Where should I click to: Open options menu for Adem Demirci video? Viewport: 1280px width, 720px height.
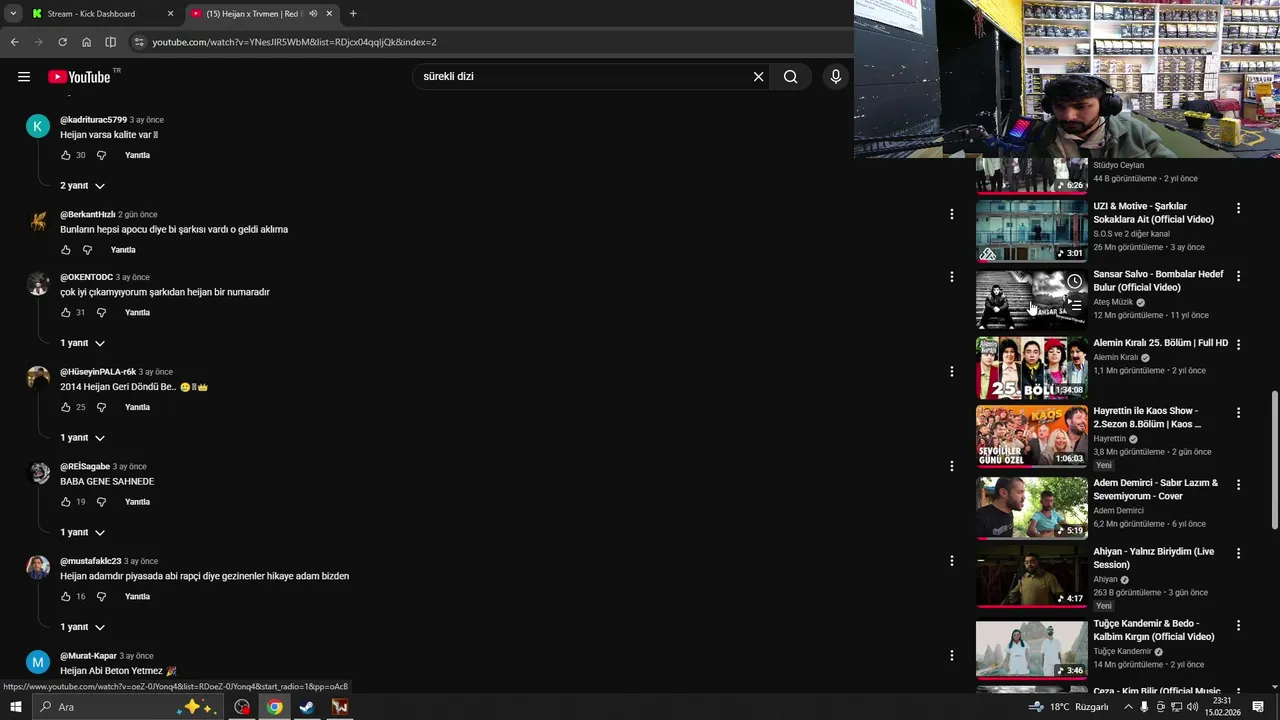tap(1238, 485)
